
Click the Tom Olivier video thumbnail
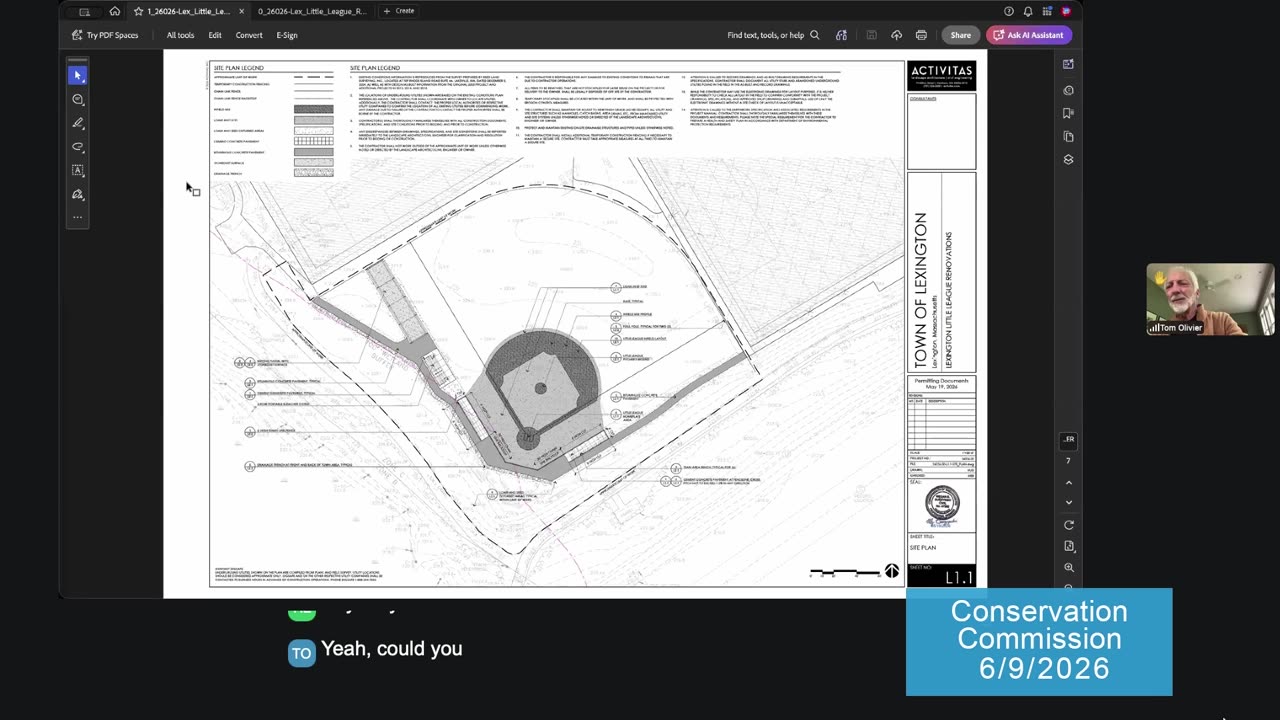click(x=1210, y=299)
